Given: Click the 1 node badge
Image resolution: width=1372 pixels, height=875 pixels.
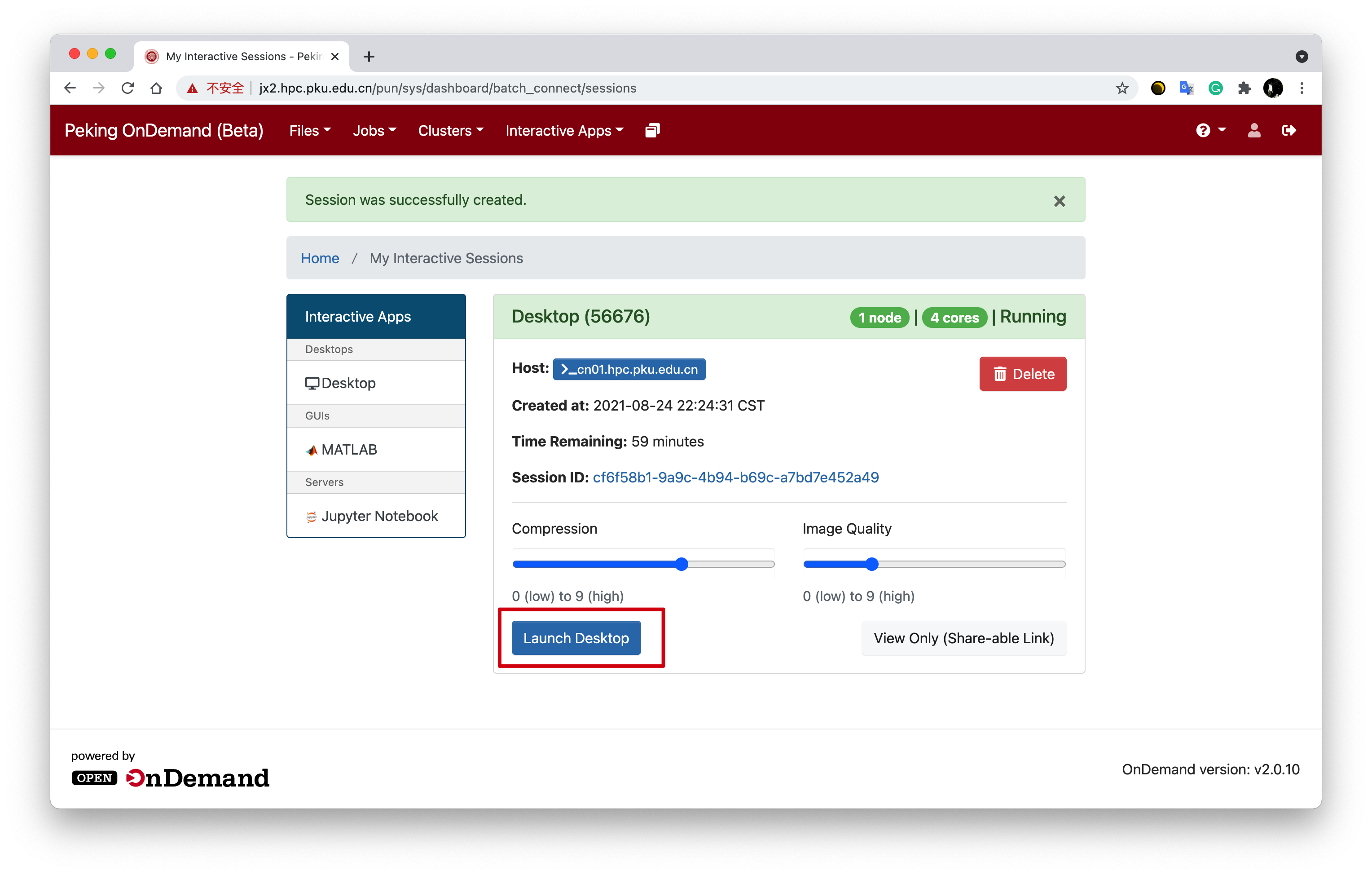Looking at the screenshot, I should [879, 318].
